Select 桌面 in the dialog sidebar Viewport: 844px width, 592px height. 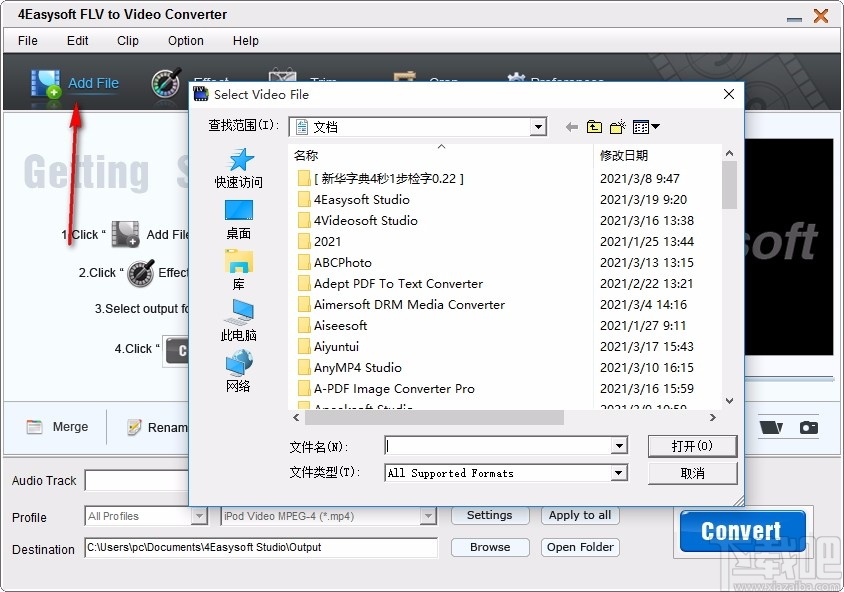click(239, 219)
